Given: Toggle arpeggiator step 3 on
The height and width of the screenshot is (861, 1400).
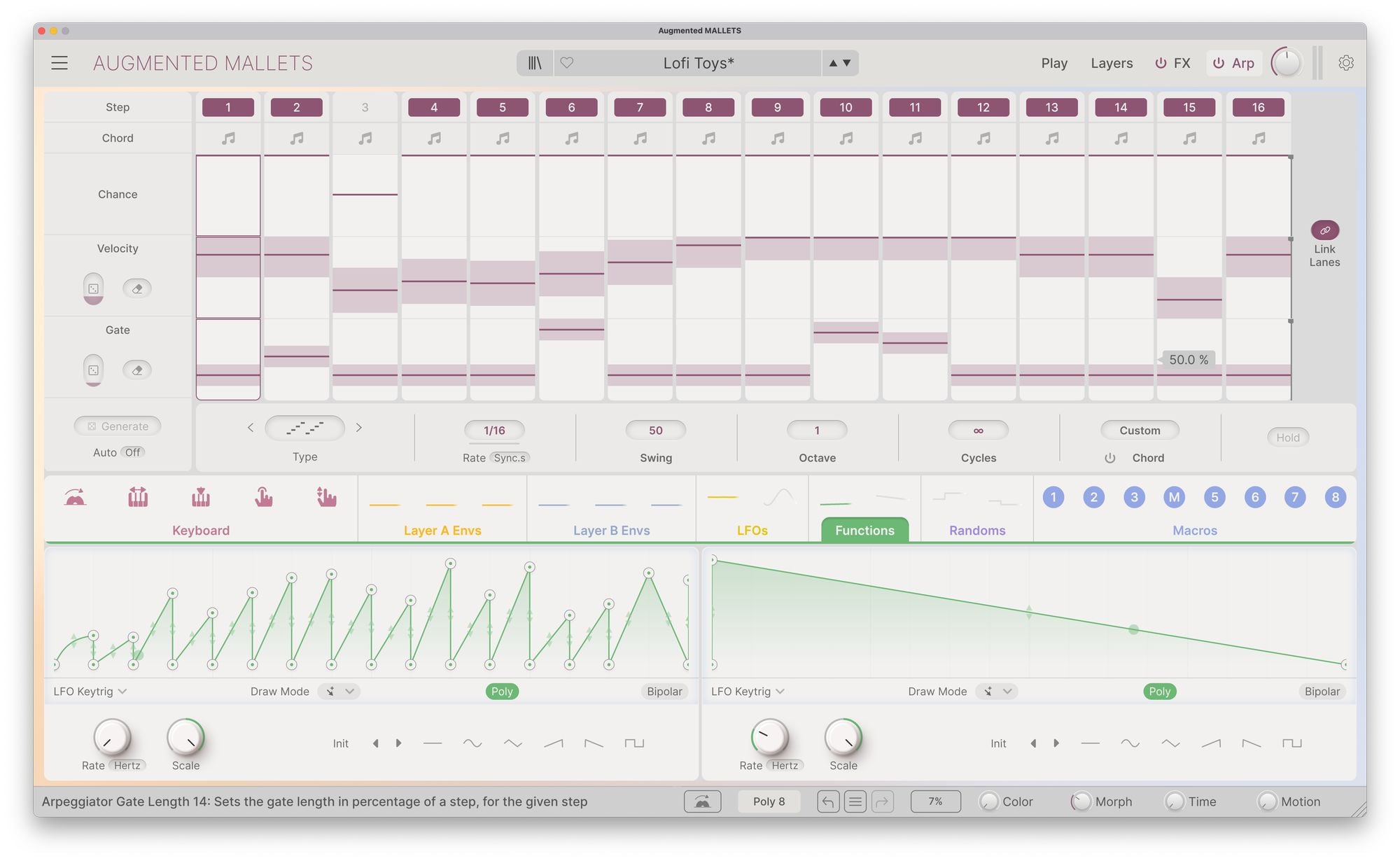Looking at the screenshot, I should (365, 107).
